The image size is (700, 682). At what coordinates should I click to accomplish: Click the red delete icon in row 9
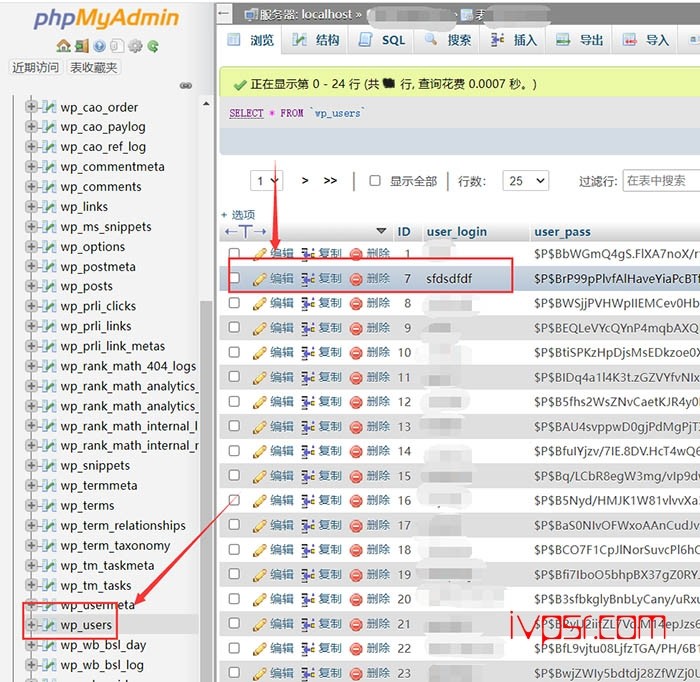pyautogui.click(x=356, y=329)
